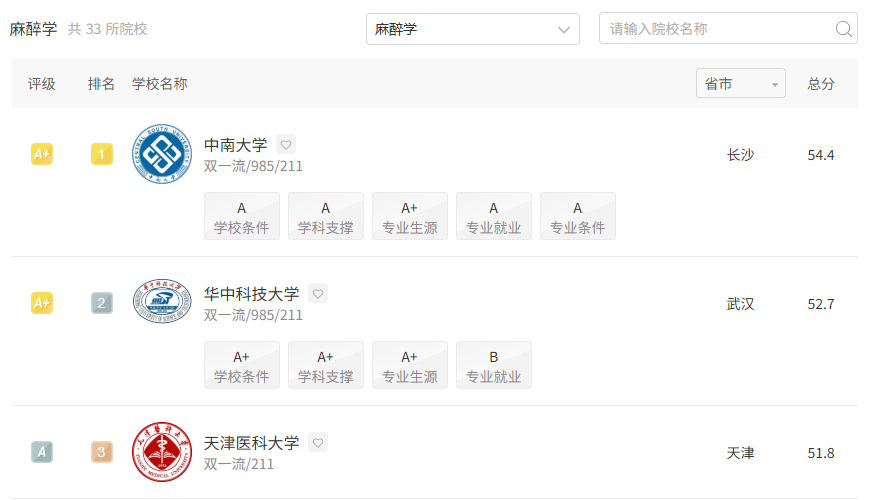This screenshot has width=873, height=500.
Task: Click the 华中科技大学 school logo
Action: pyautogui.click(x=162, y=301)
